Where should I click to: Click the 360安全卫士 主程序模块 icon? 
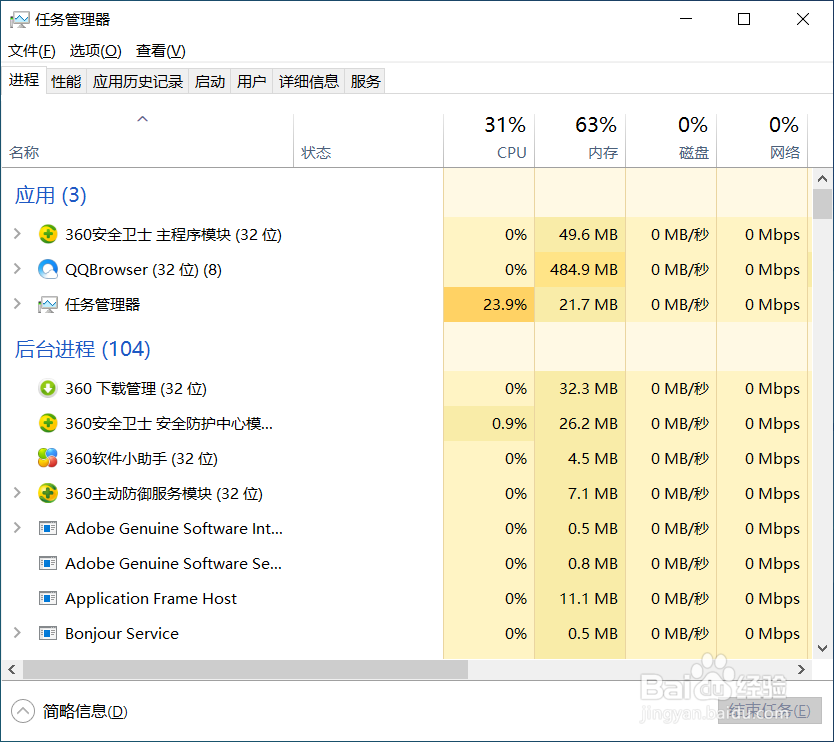click(48, 235)
